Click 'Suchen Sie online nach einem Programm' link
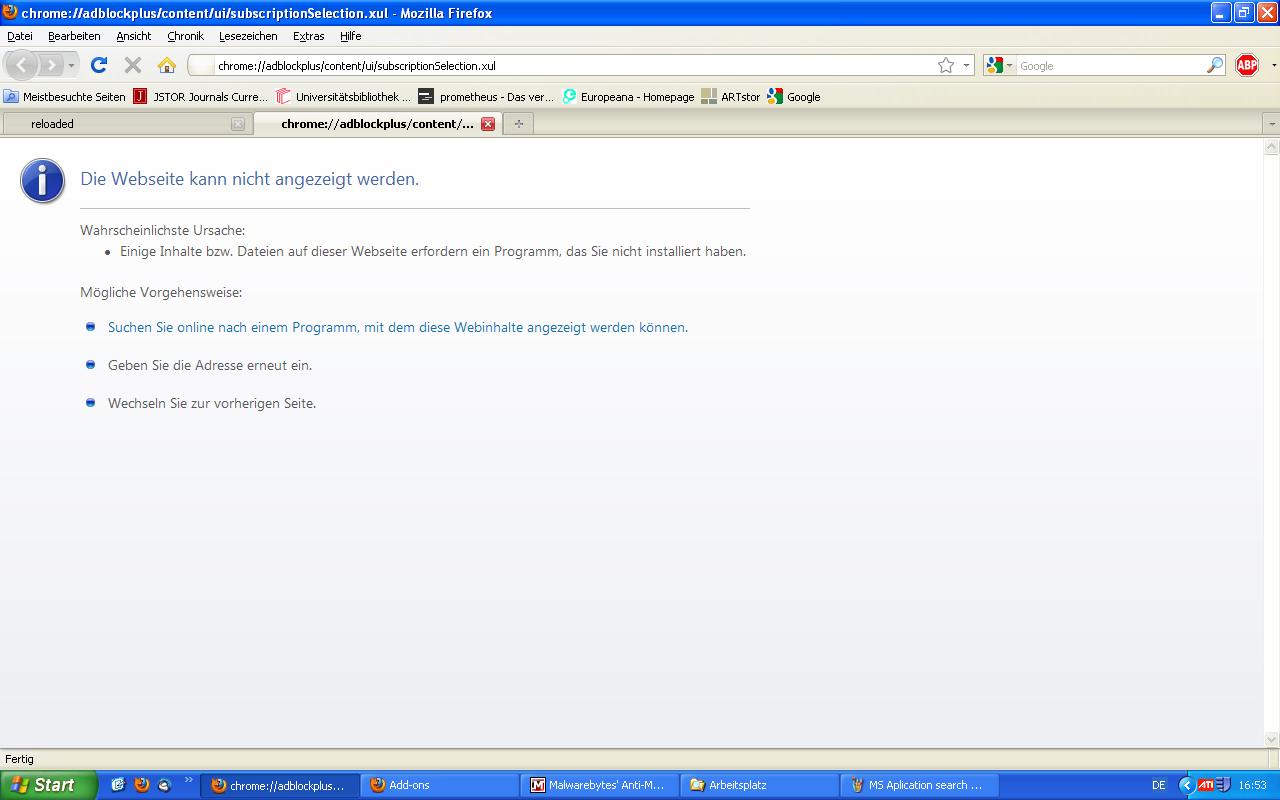This screenshot has width=1280, height=800. click(x=398, y=327)
